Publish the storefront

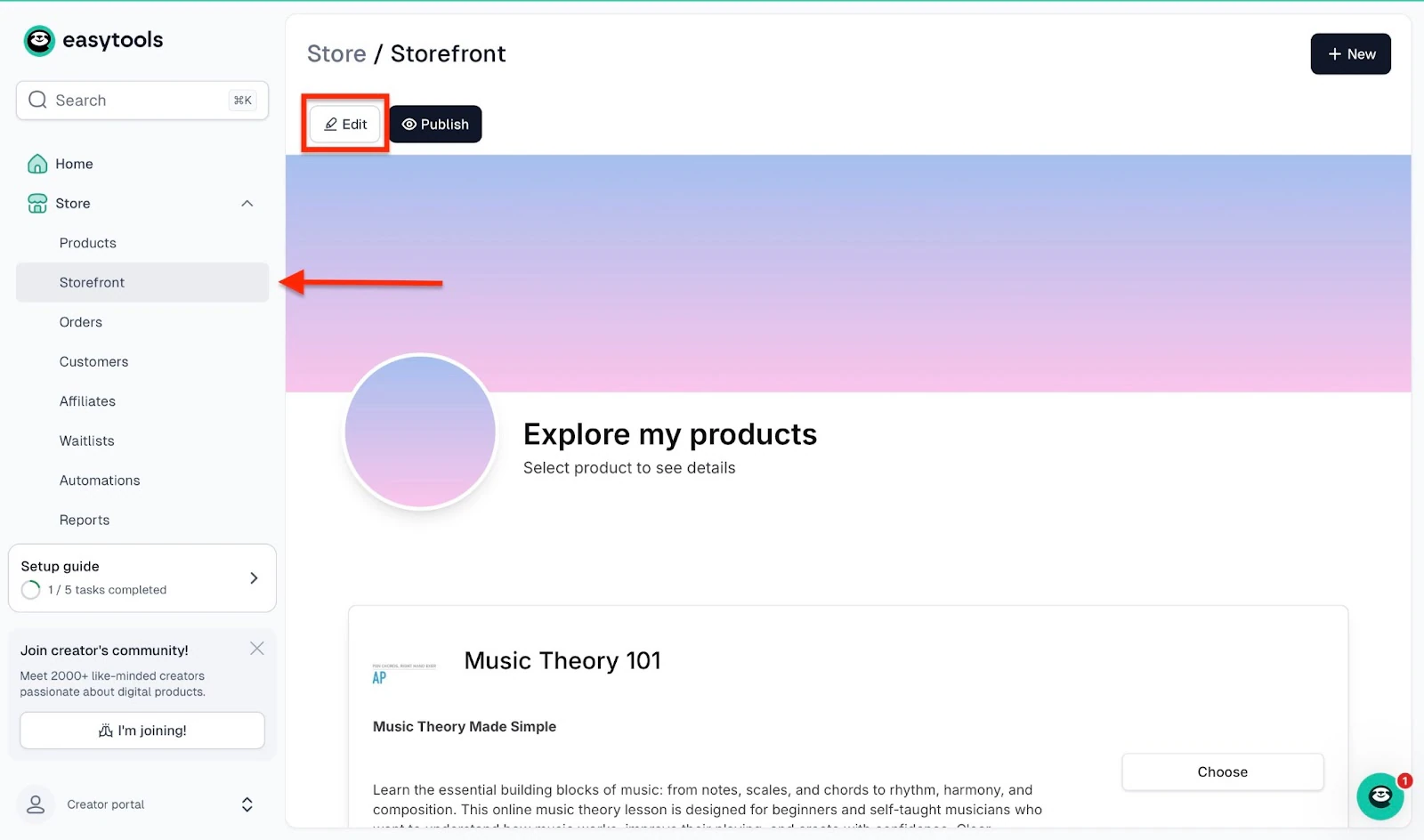click(435, 125)
